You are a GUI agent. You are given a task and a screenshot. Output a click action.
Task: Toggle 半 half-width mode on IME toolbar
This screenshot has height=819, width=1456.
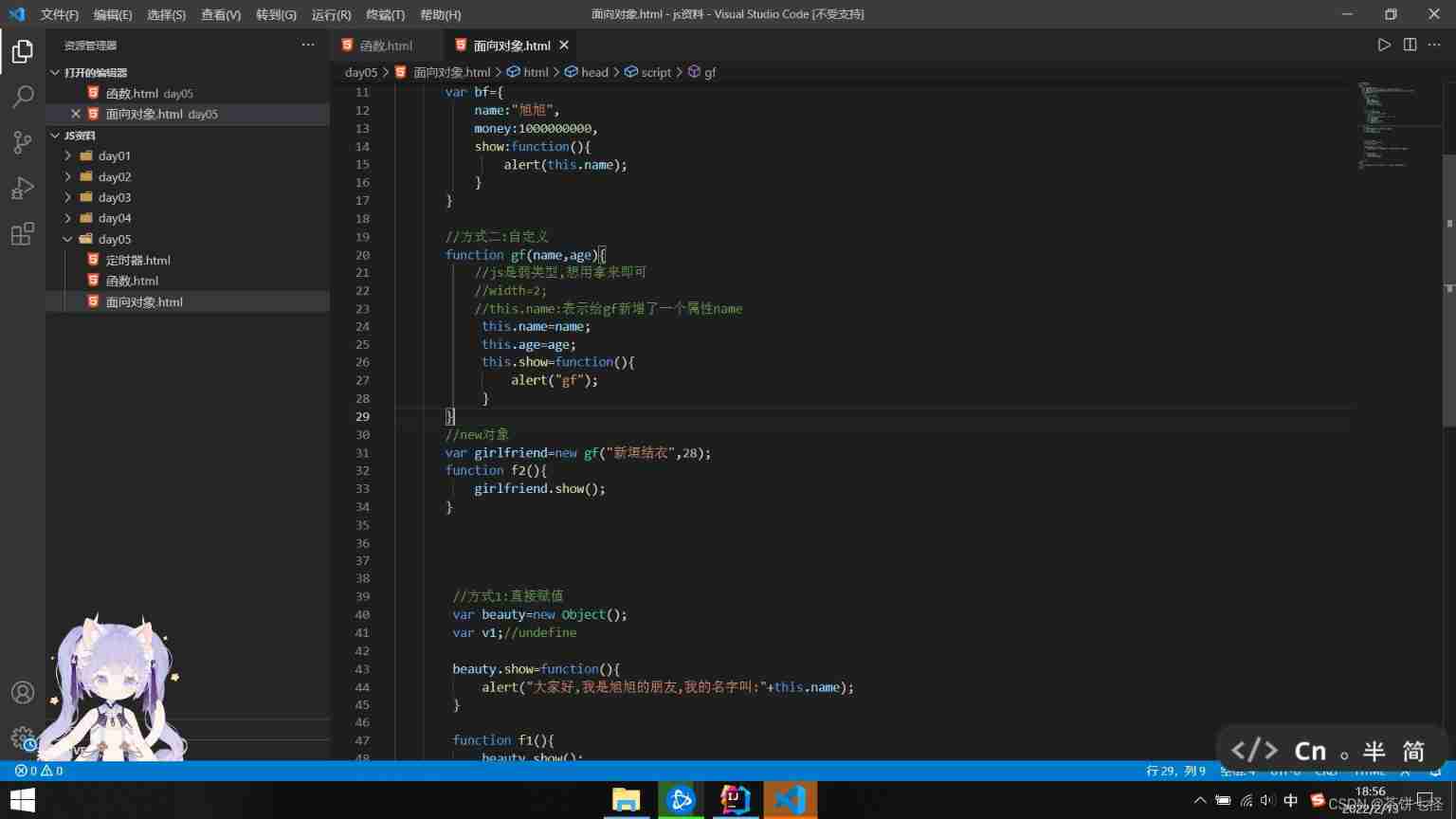tap(1374, 752)
